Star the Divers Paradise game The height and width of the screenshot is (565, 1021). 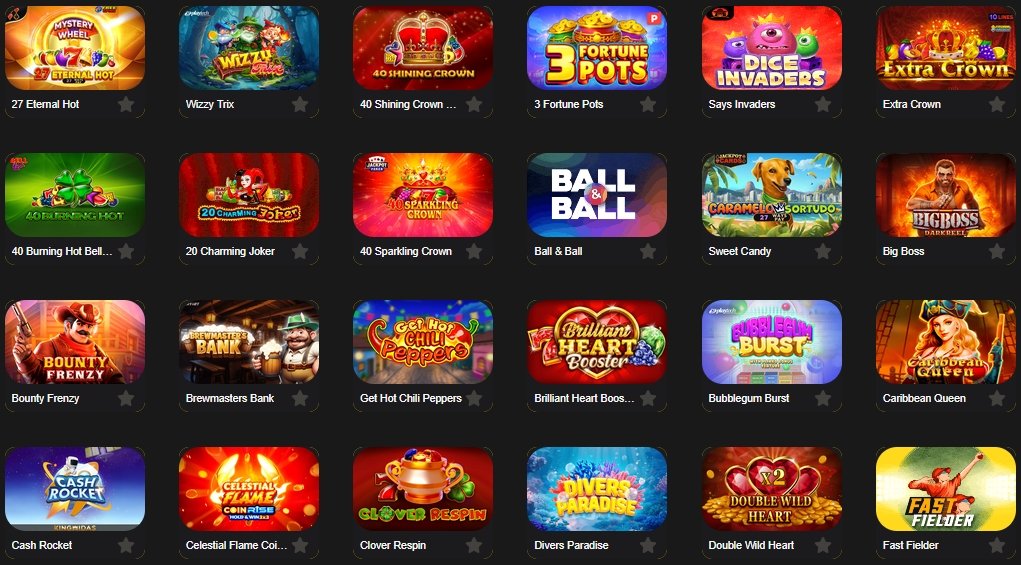point(648,545)
